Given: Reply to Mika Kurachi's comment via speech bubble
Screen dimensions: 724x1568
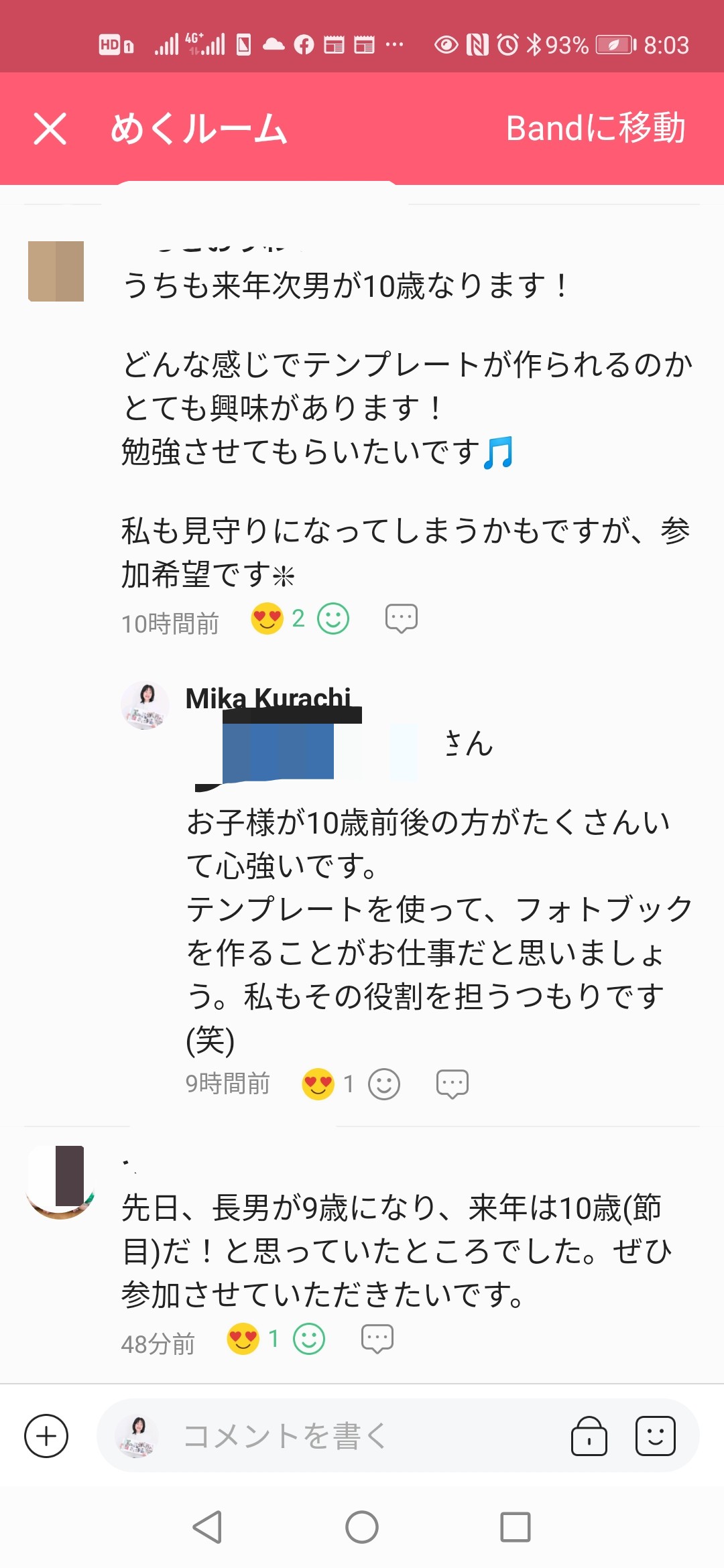Looking at the screenshot, I should coord(452,1084).
